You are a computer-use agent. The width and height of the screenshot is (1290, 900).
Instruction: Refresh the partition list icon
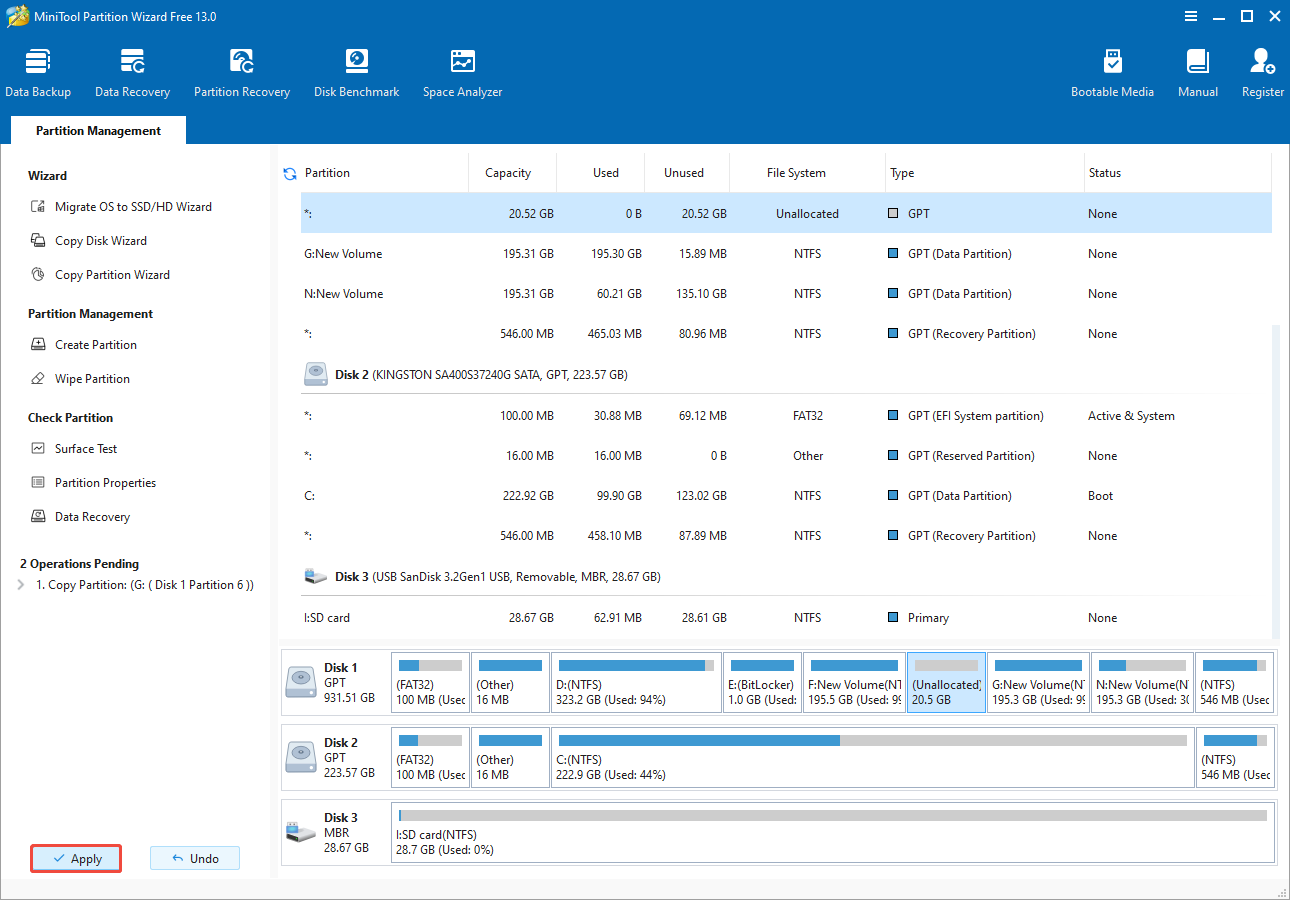(x=290, y=174)
